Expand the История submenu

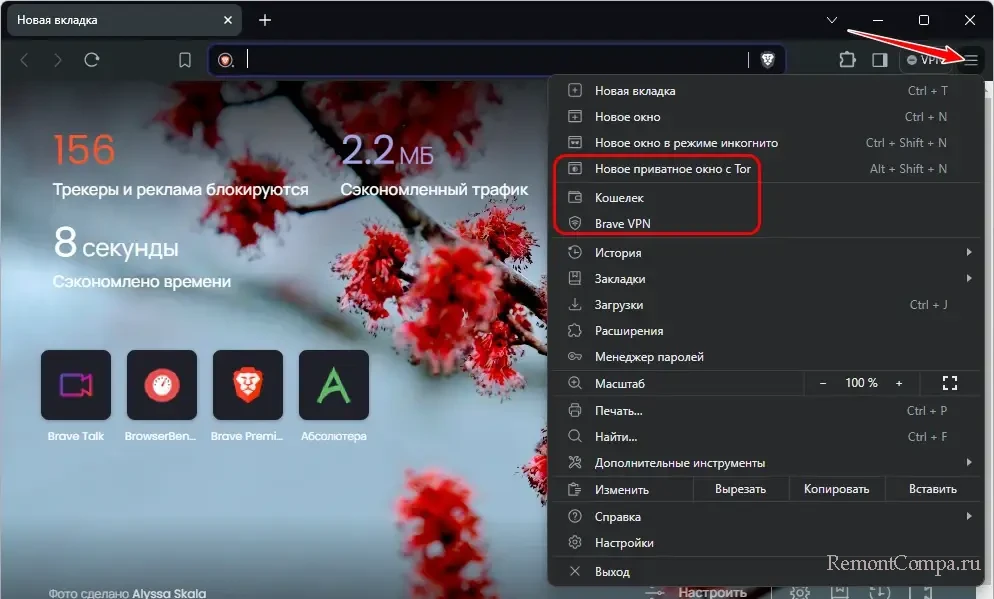[760, 253]
